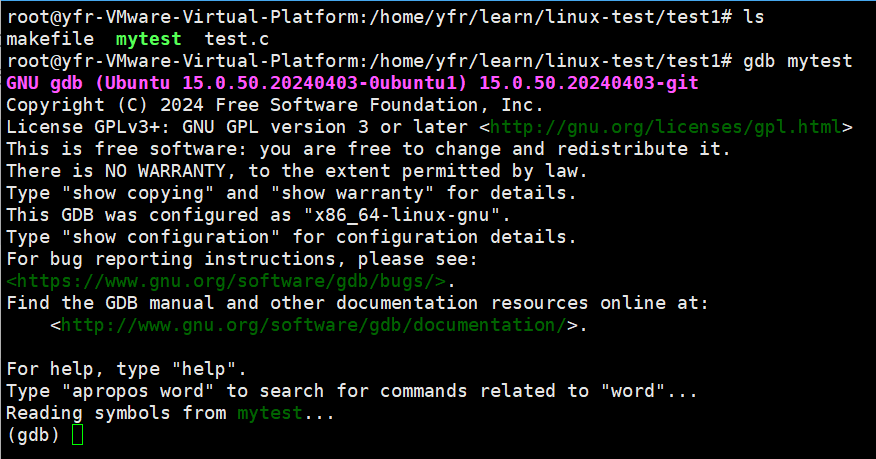Click the "show copying" quoted text
Viewport: 876px width, 459px height.
138,194
